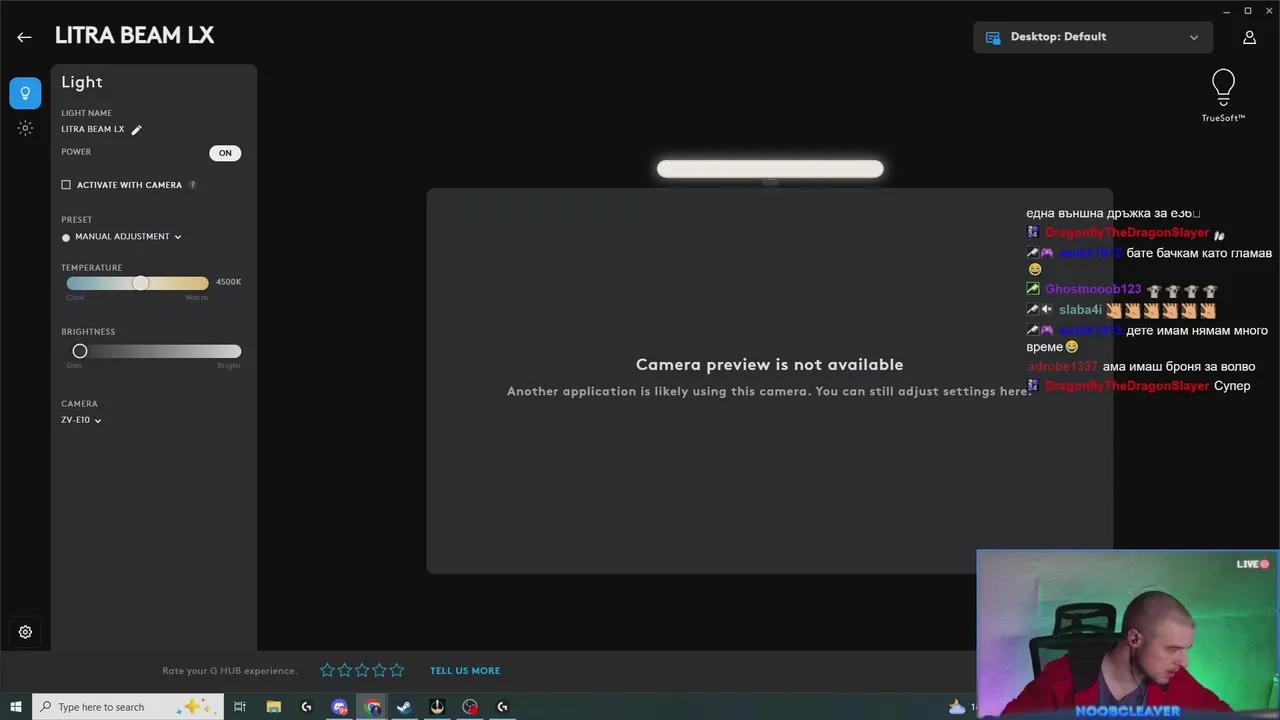Click the weather icon in taskbar
The image size is (1280, 720).
pyautogui.click(x=957, y=706)
